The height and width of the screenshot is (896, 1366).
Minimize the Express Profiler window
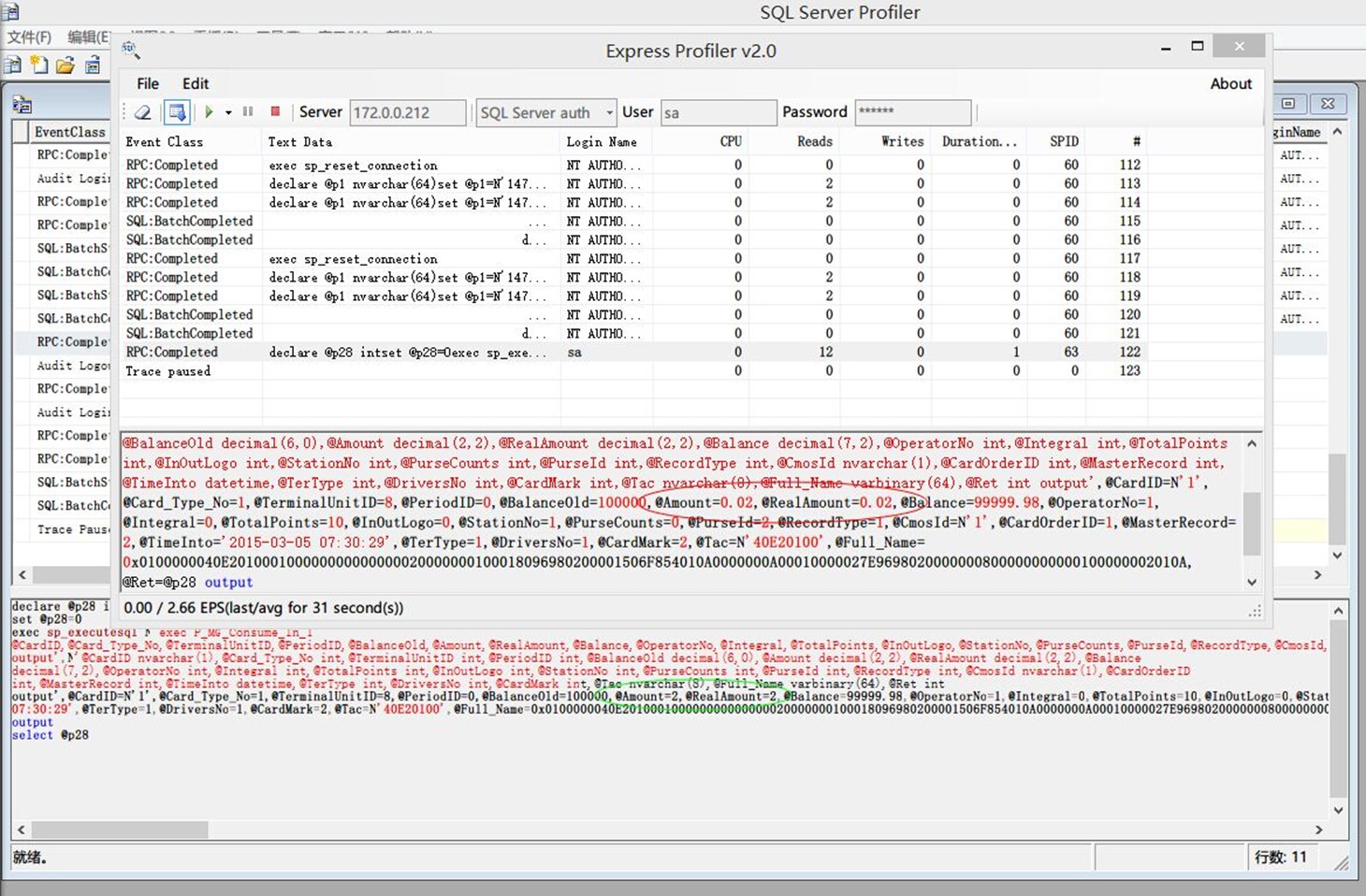click(1166, 47)
